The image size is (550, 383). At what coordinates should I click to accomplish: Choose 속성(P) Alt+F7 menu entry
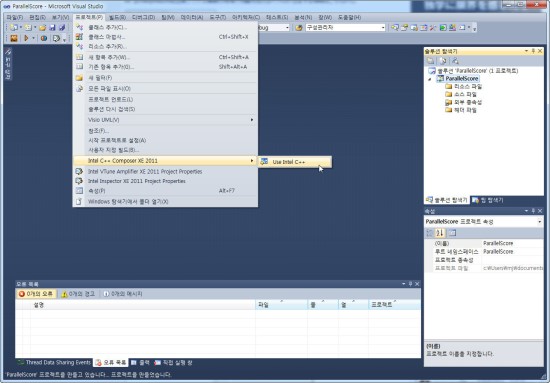[x=165, y=191]
